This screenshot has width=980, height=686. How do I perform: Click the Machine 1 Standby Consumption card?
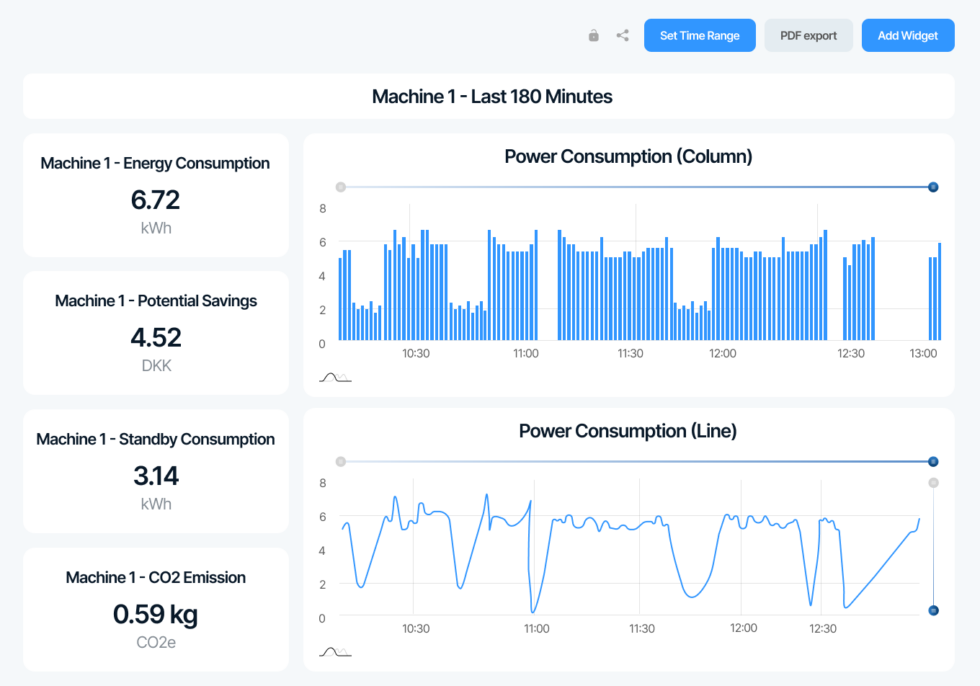point(155,470)
